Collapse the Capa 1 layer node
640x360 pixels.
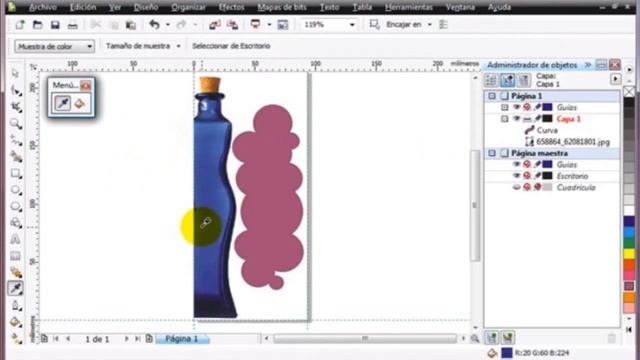[504, 119]
